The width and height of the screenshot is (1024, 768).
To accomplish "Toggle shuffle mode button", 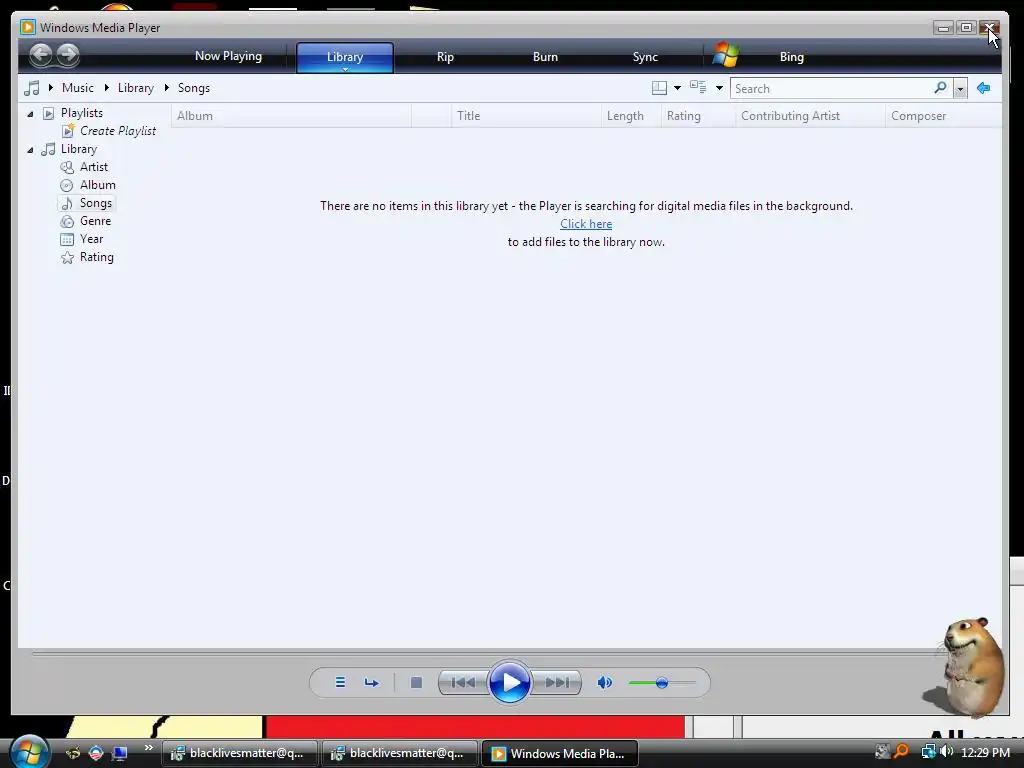I will tap(340, 682).
